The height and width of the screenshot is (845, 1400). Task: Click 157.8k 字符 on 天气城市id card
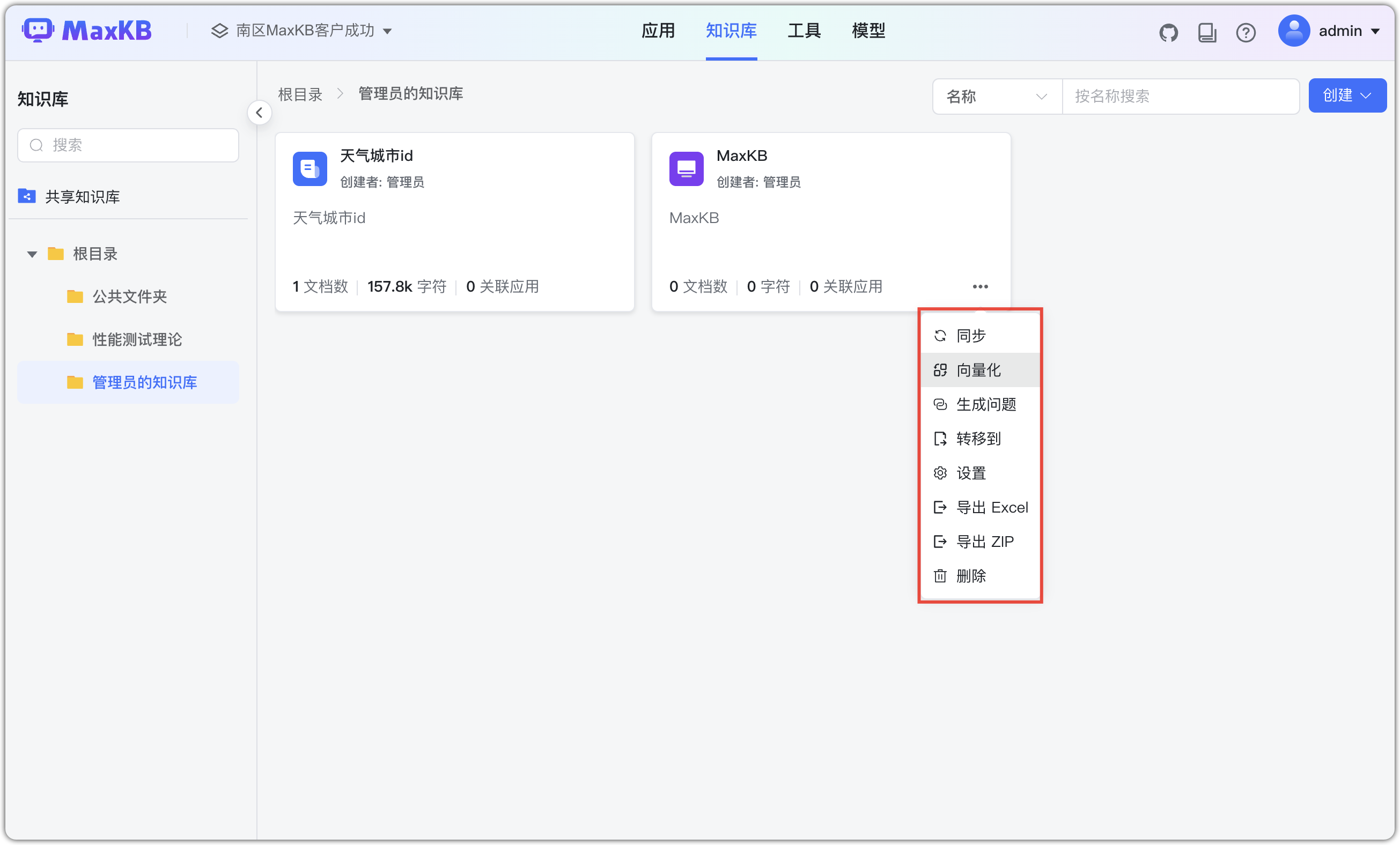(407, 286)
